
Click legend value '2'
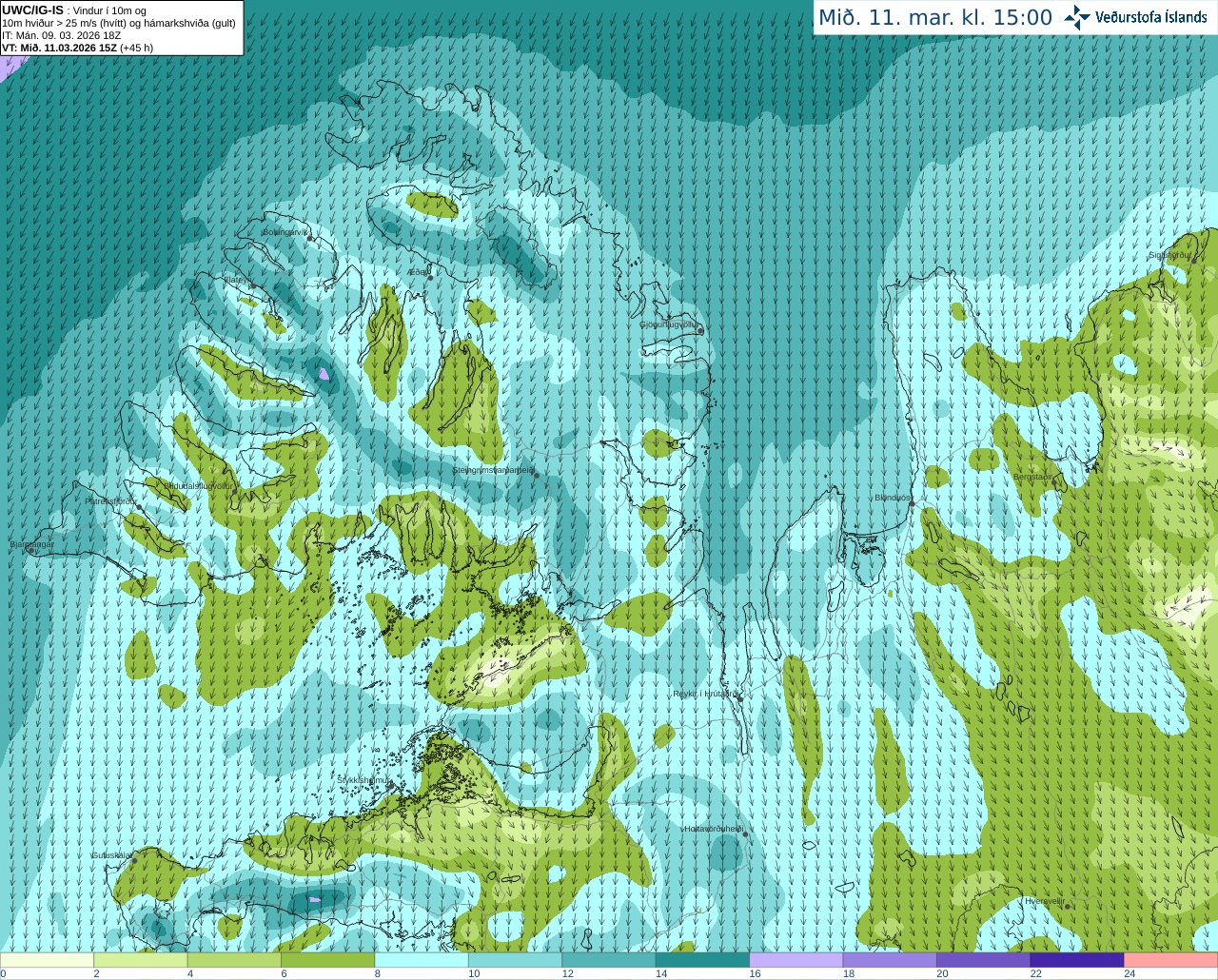pos(96,973)
